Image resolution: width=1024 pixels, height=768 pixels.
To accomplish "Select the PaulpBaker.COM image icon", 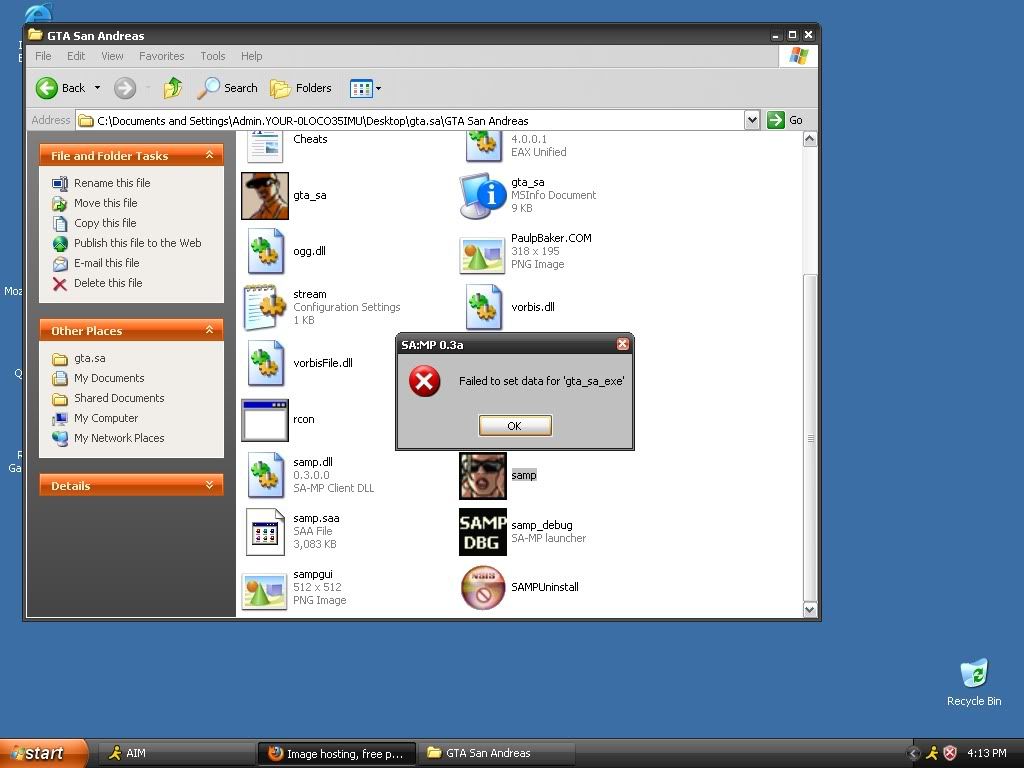I will [482, 252].
